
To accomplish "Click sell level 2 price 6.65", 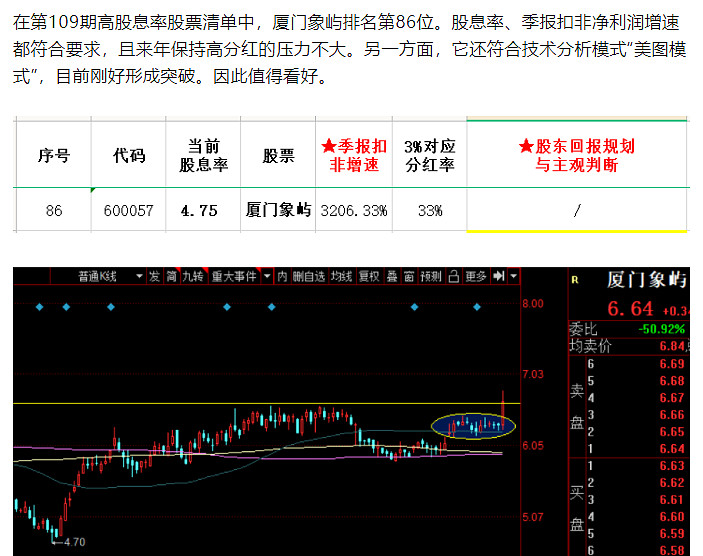I will tap(672, 432).
